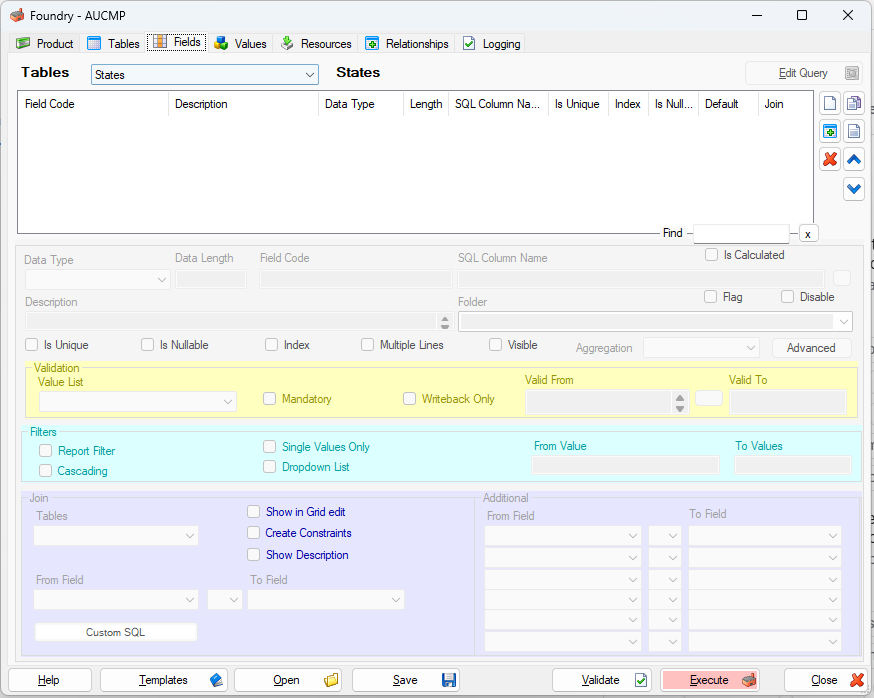Enable the Multiple Lines checkbox
Viewport: 874px width, 698px height.
(367, 345)
